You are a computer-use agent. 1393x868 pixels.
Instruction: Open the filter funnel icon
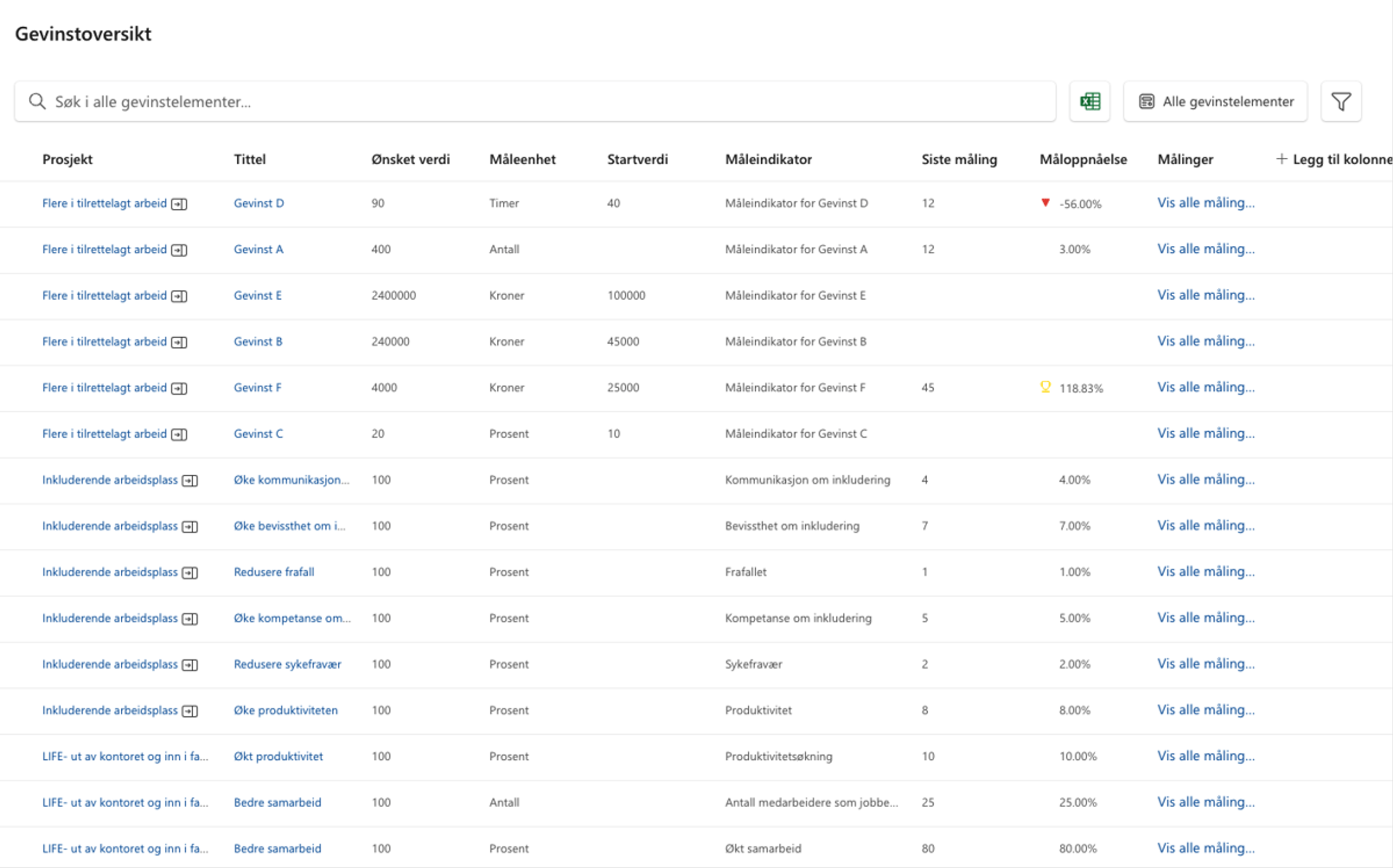[1340, 102]
